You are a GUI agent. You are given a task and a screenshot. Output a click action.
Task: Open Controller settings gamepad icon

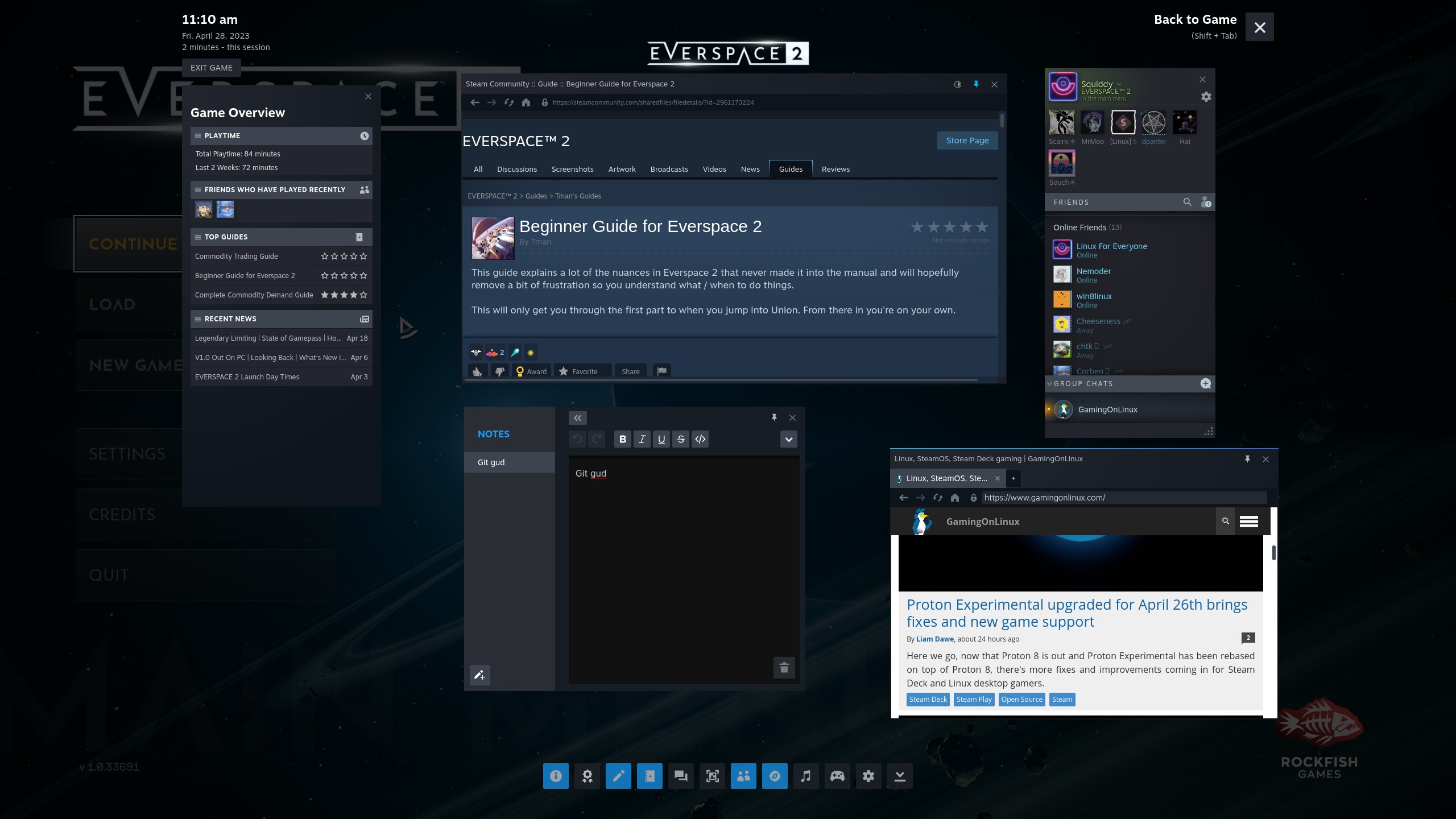(x=837, y=776)
